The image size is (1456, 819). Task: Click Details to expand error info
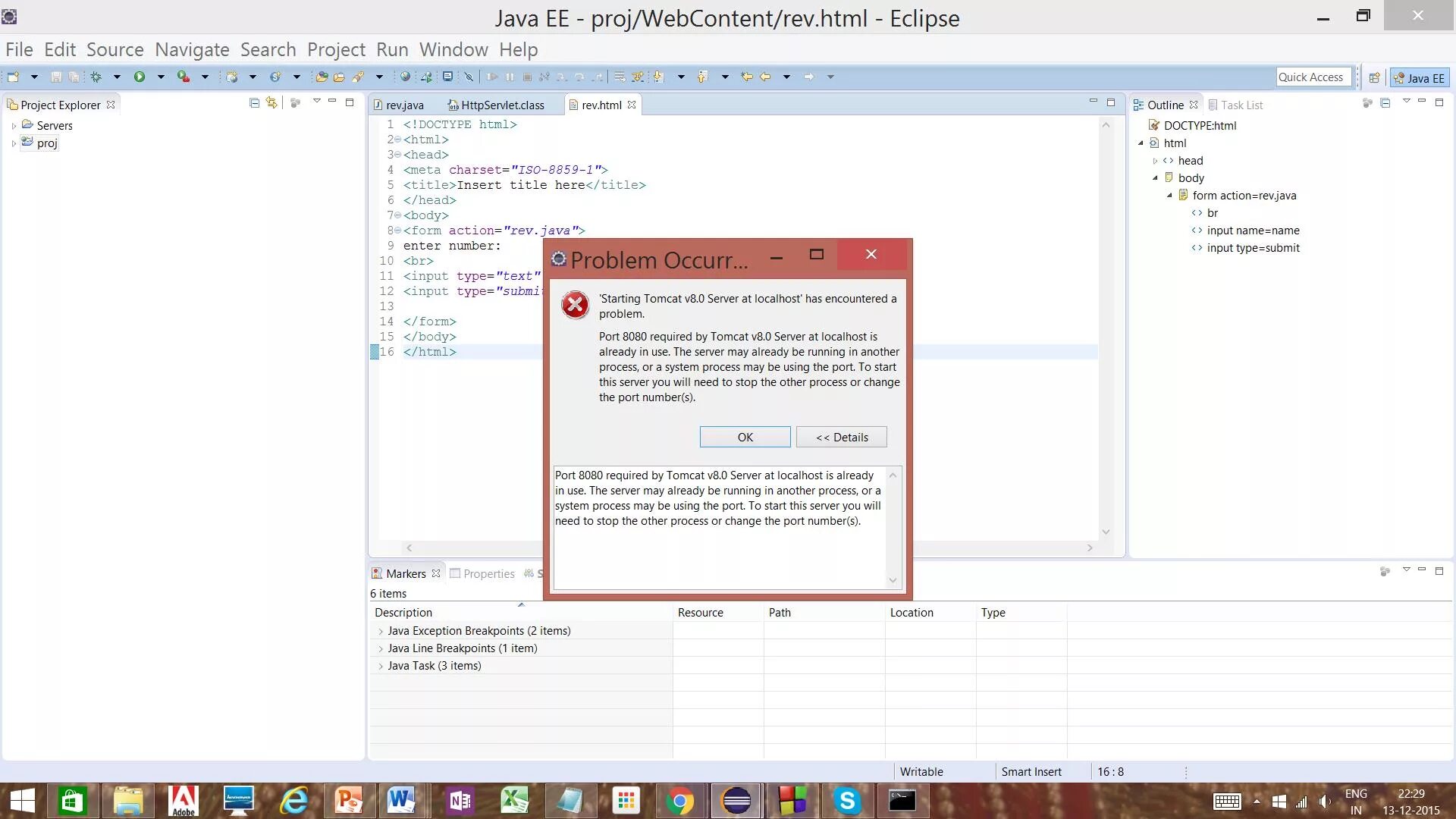pyautogui.click(x=842, y=437)
